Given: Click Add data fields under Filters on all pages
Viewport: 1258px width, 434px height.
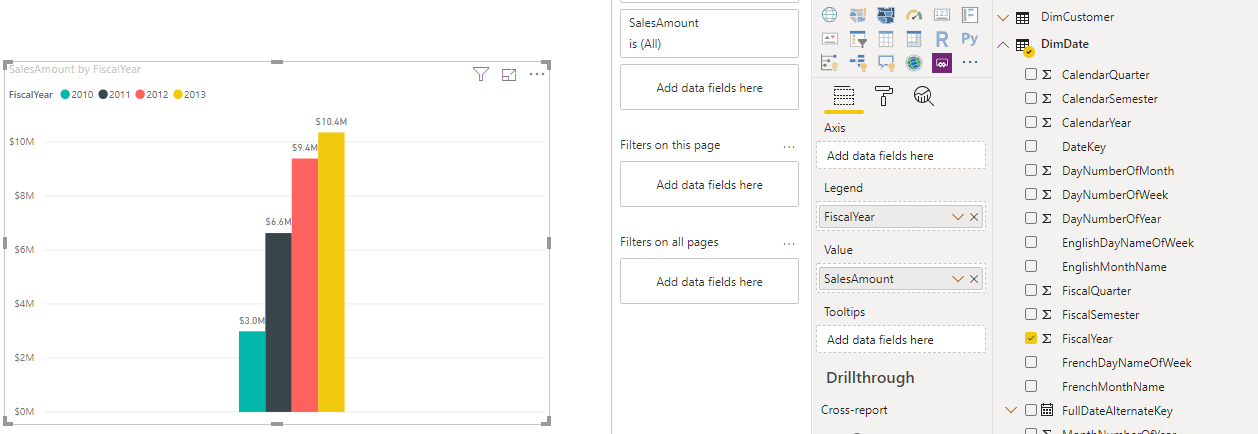Looking at the screenshot, I should pyautogui.click(x=709, y=282).
